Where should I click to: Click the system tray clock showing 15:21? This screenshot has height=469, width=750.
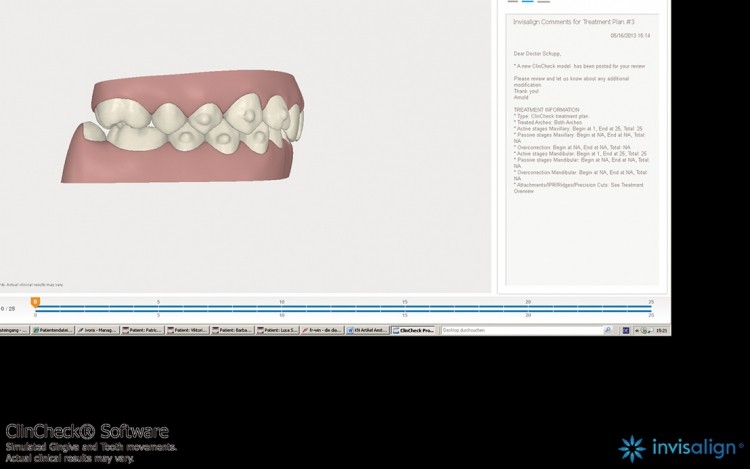pyautogui.click(x=662, y=330)
